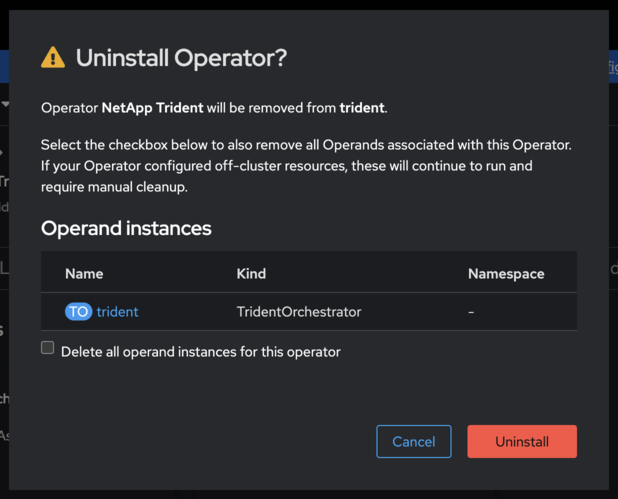Screen dimensions: 618x499
Task: Click the 'Uninstall Operator?' dialog title
Action: (181, 58)
